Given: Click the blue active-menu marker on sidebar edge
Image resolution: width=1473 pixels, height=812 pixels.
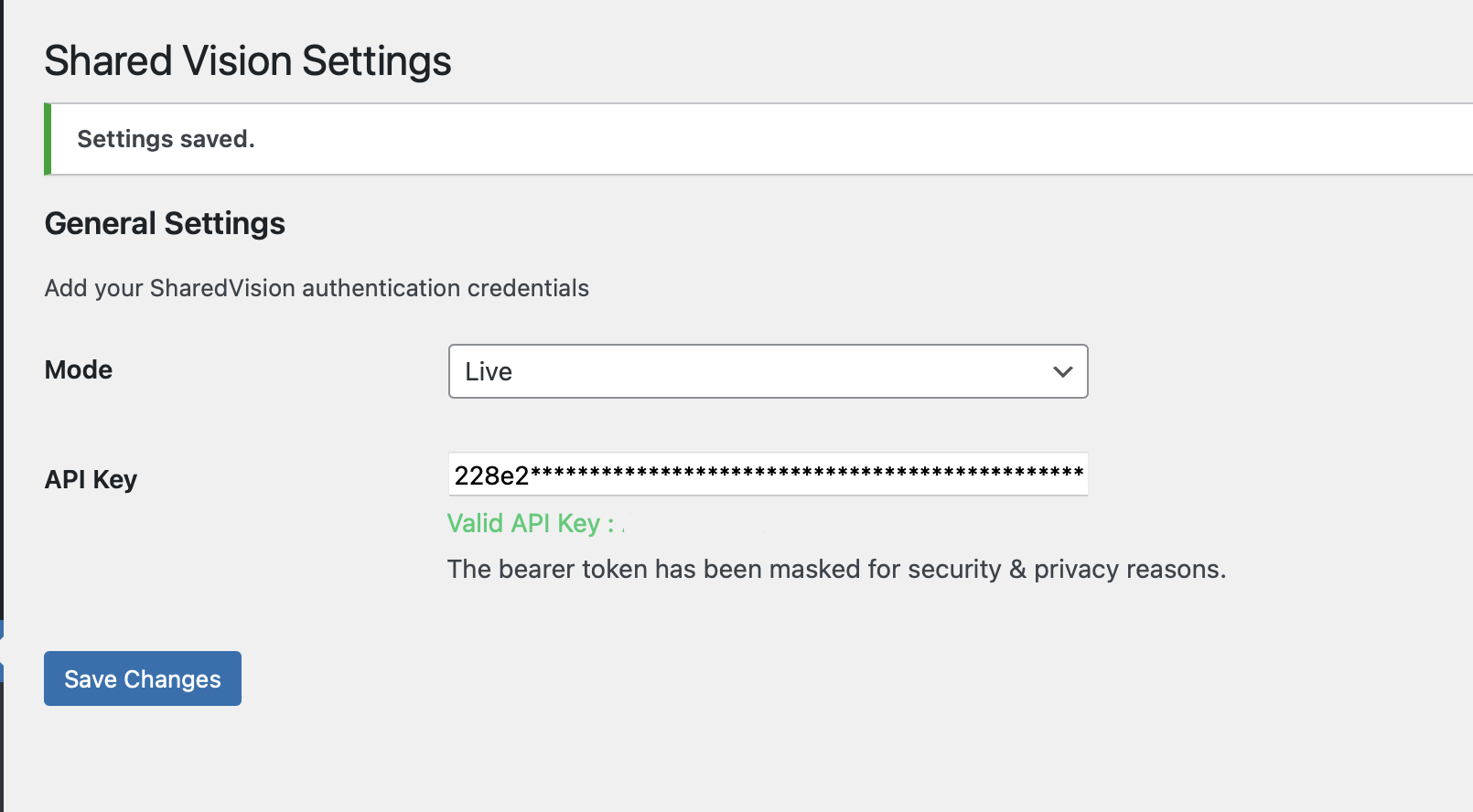Looking at the screenshot, I should tap(2, 651).
